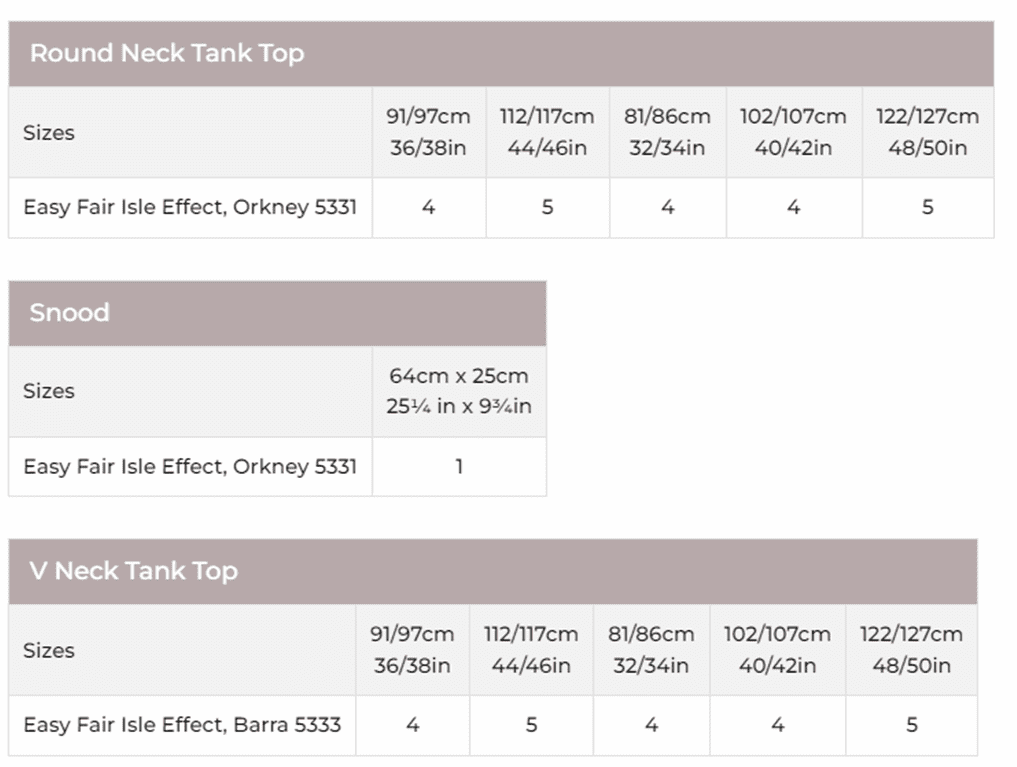Select 122/127cm size in V Neck table

911,650
